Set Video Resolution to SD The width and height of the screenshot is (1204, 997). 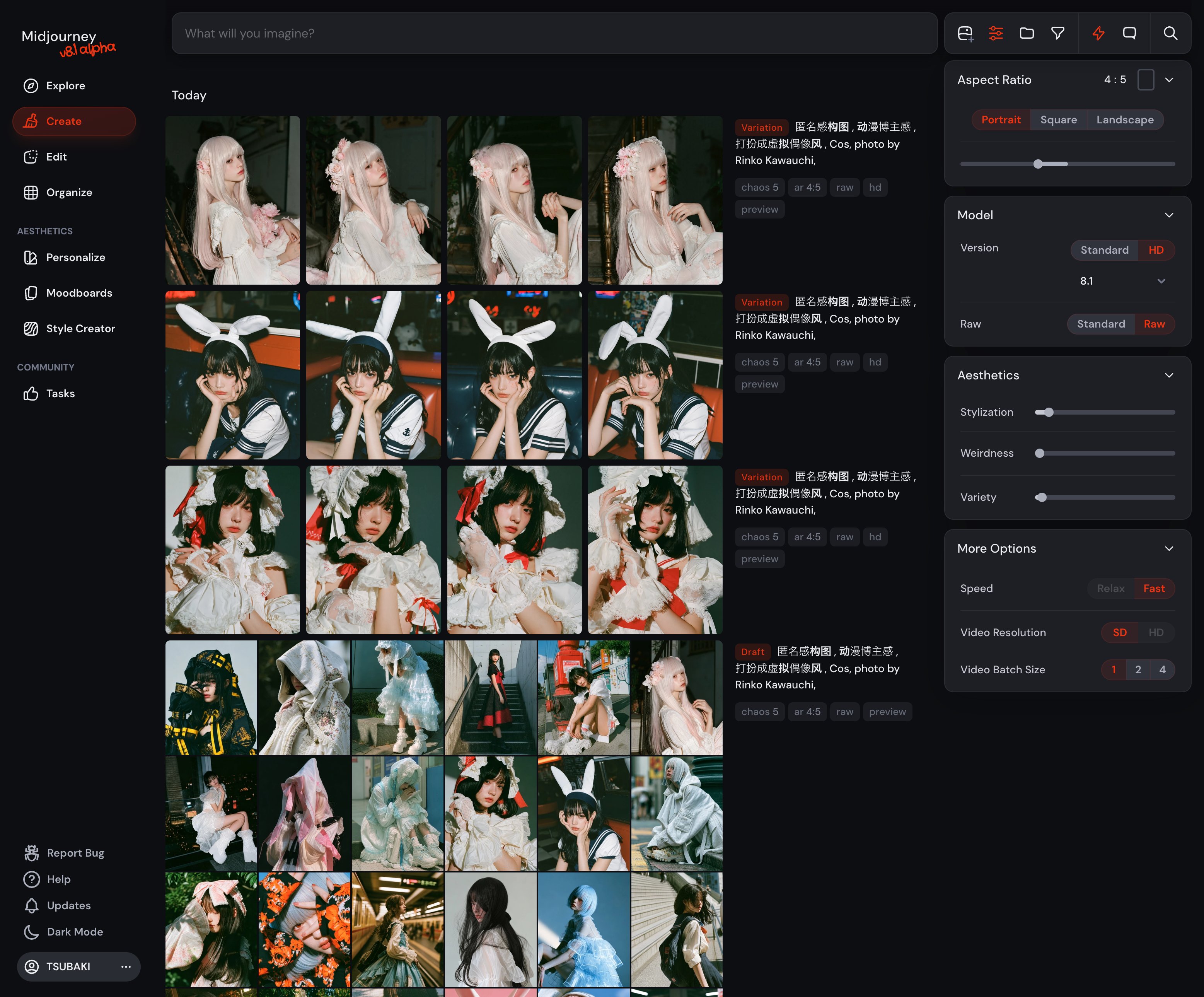[1120, 632]
